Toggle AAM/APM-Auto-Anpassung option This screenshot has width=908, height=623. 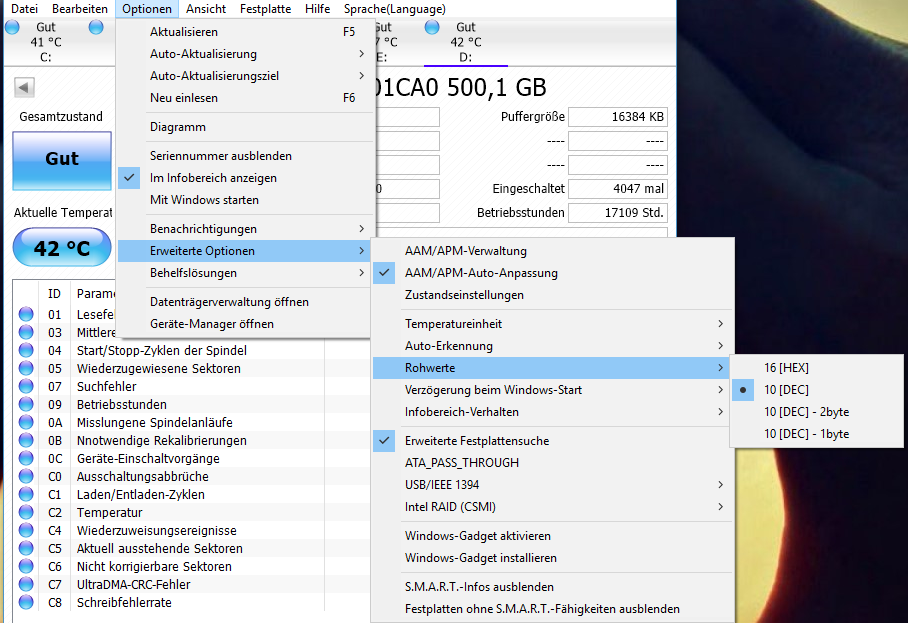click(552, 273)
